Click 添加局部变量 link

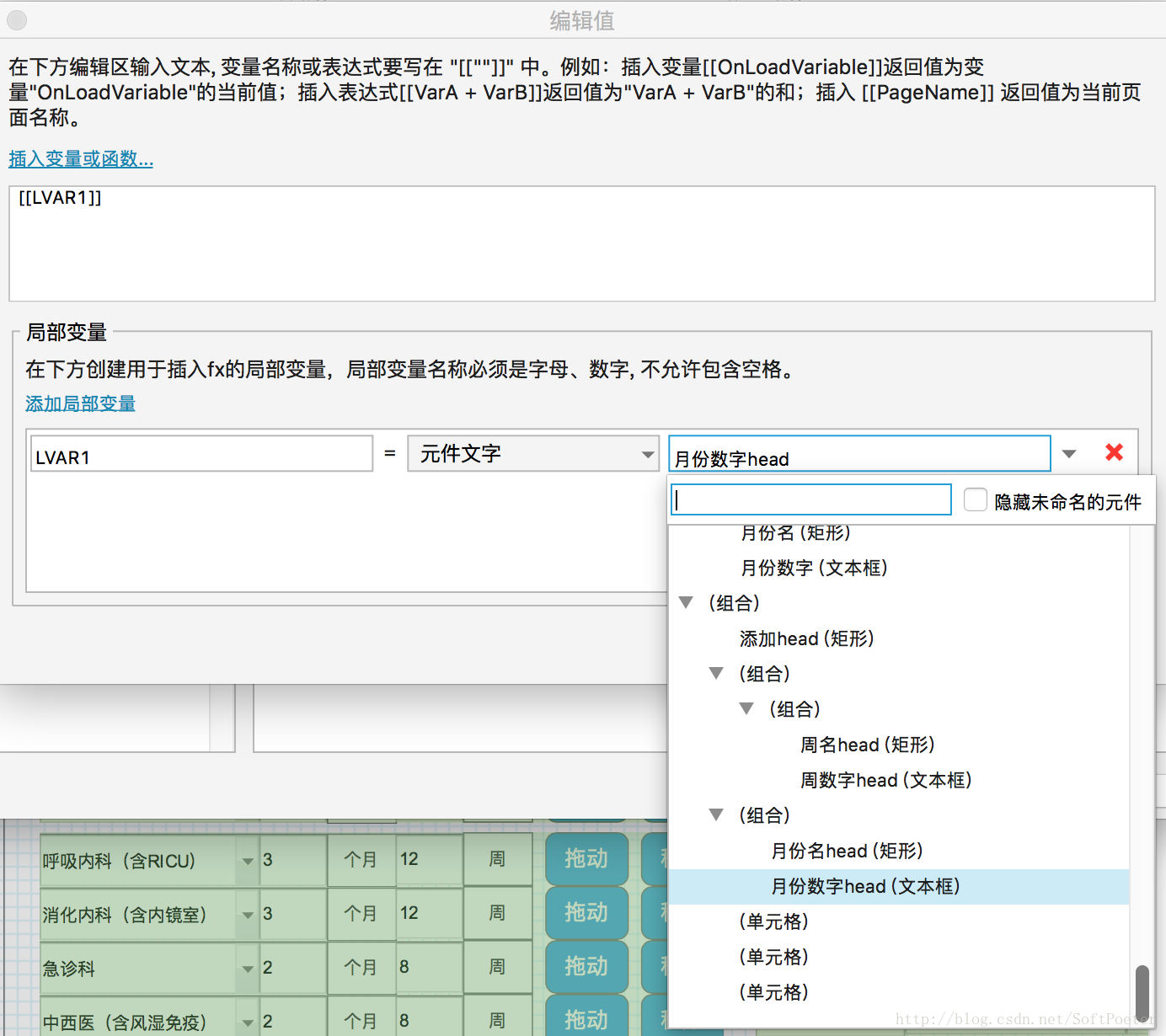(x=80, y=403)
